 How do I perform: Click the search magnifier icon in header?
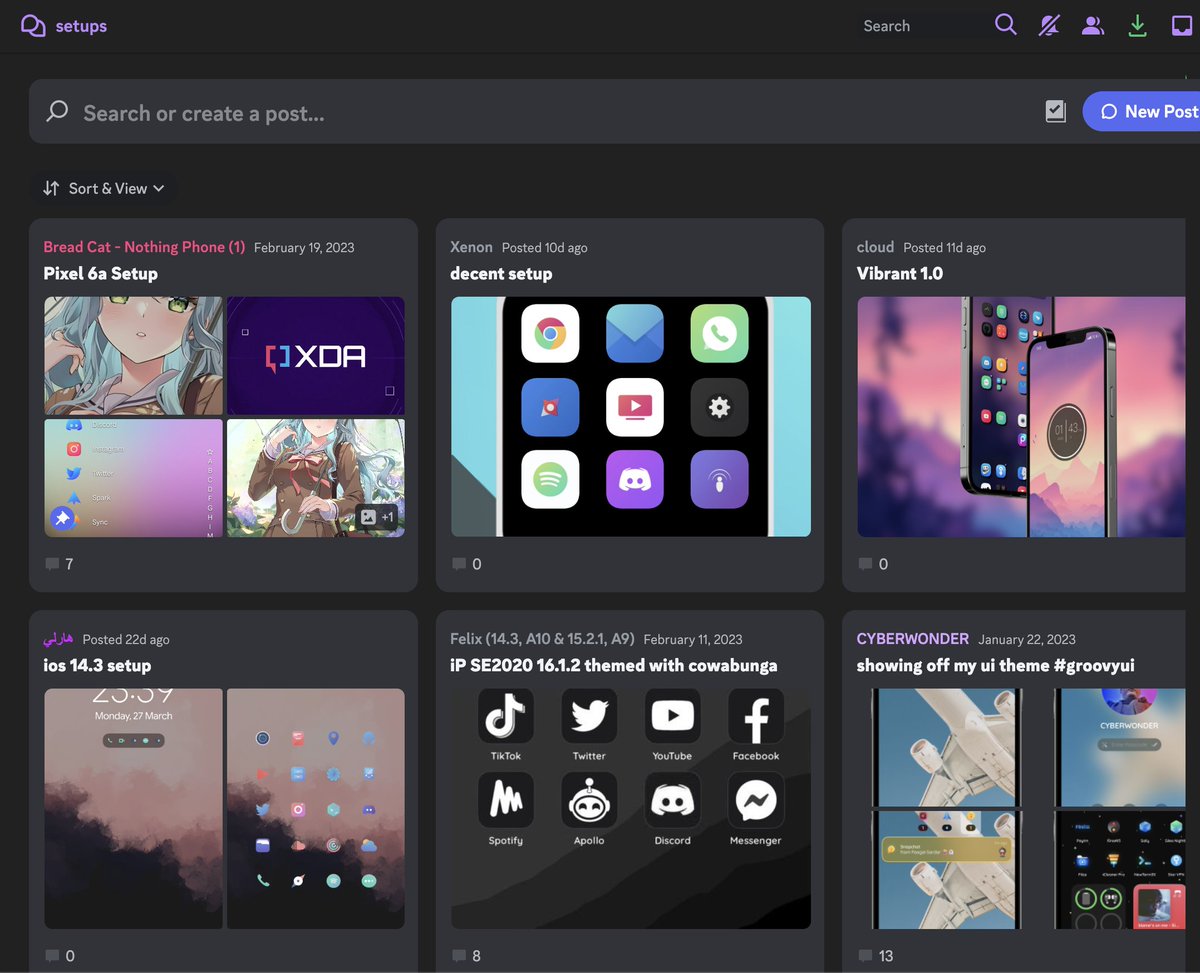[1005, 25]
